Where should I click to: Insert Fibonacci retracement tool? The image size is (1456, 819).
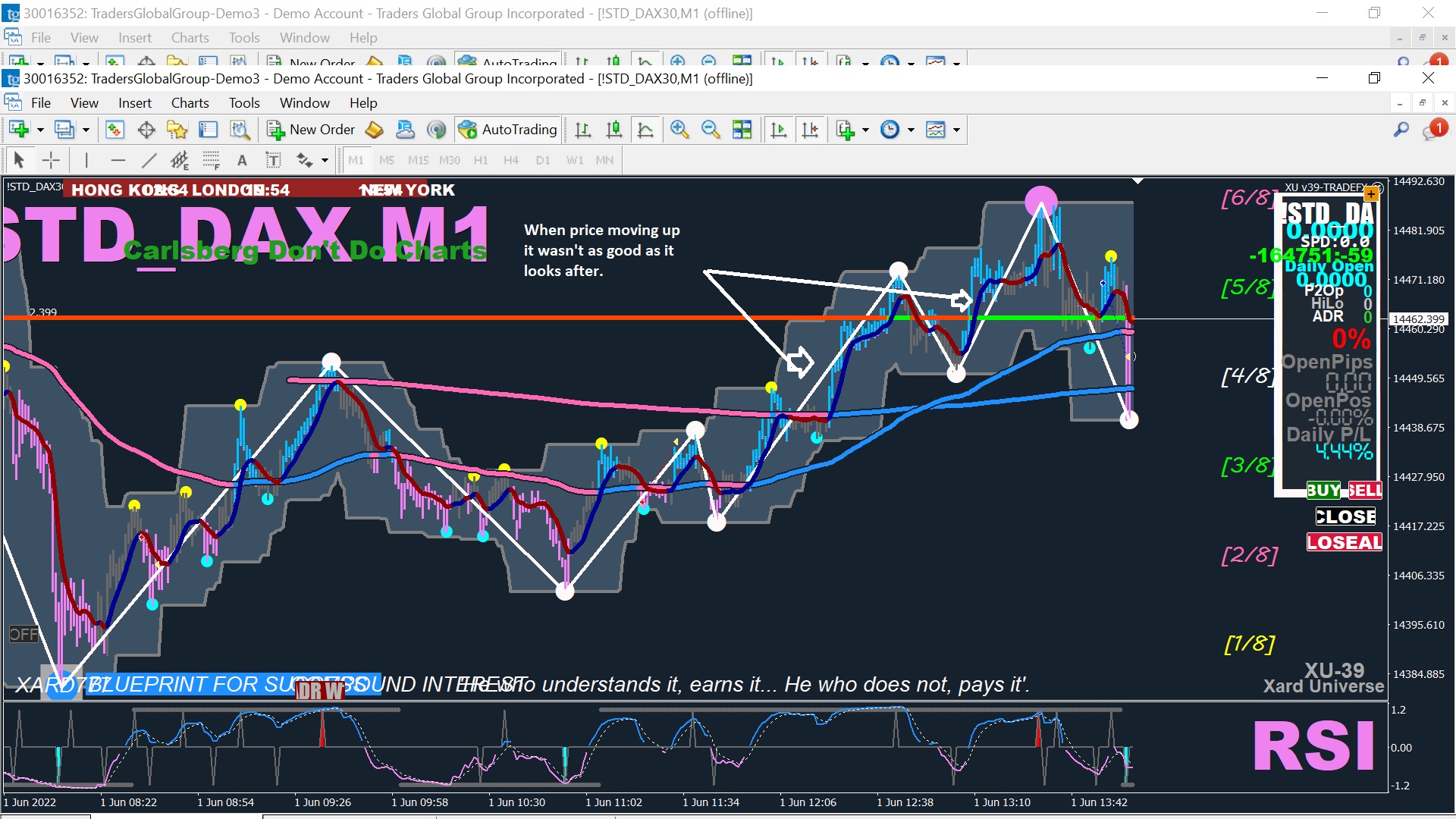coord(211,160)
